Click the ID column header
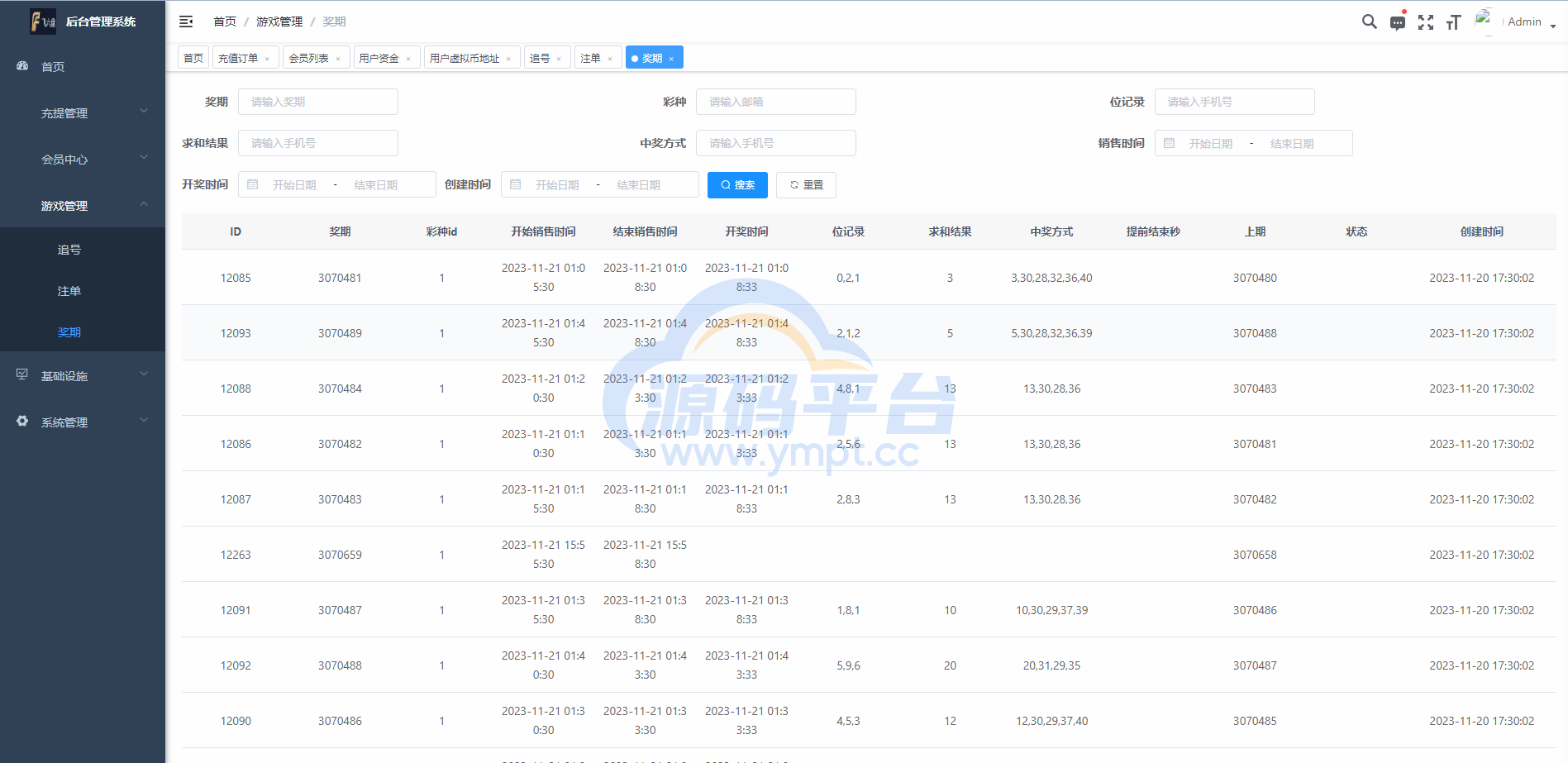Viewport: 1568px width, 763px height. click(x=236, y=231)
